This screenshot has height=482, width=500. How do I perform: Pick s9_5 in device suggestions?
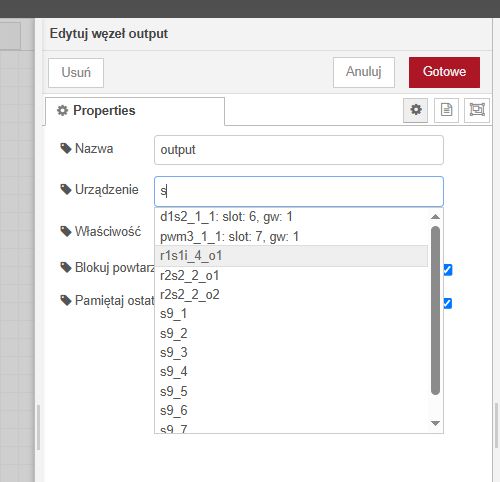[x=291, y=391]
